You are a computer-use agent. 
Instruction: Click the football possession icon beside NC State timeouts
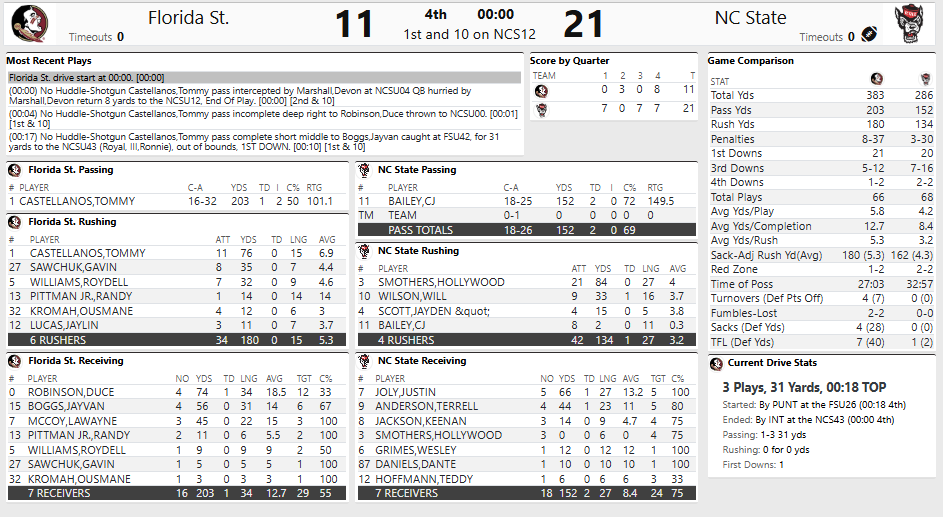pyautogui.click(x=868, y=36)
